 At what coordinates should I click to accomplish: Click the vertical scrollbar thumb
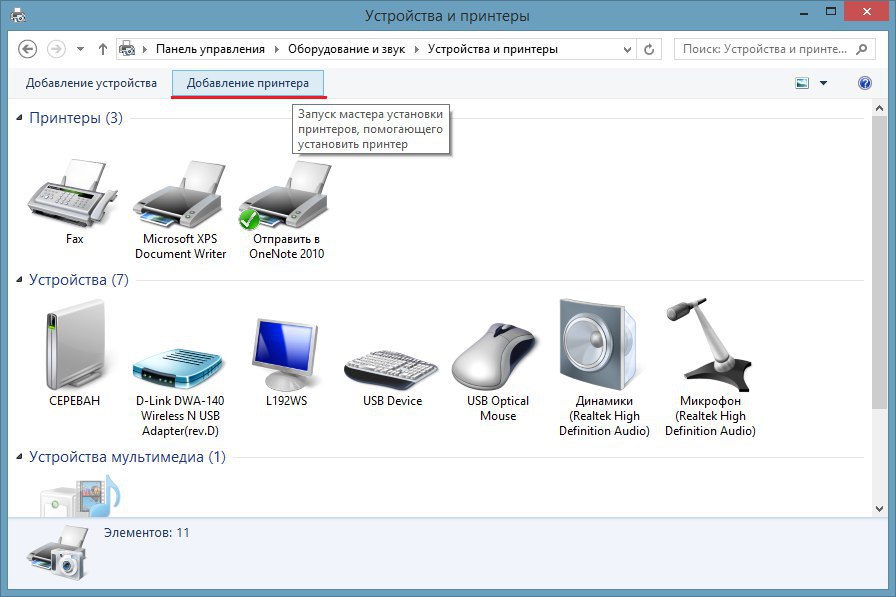(x=879, y=262)
